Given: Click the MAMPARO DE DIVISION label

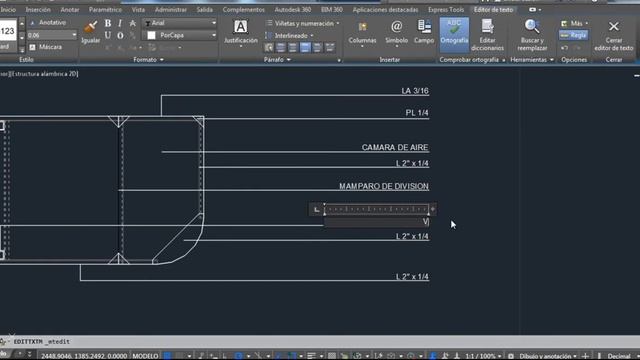Looking at the screenshot, I should pyautogui.click(x=384, y=186).
